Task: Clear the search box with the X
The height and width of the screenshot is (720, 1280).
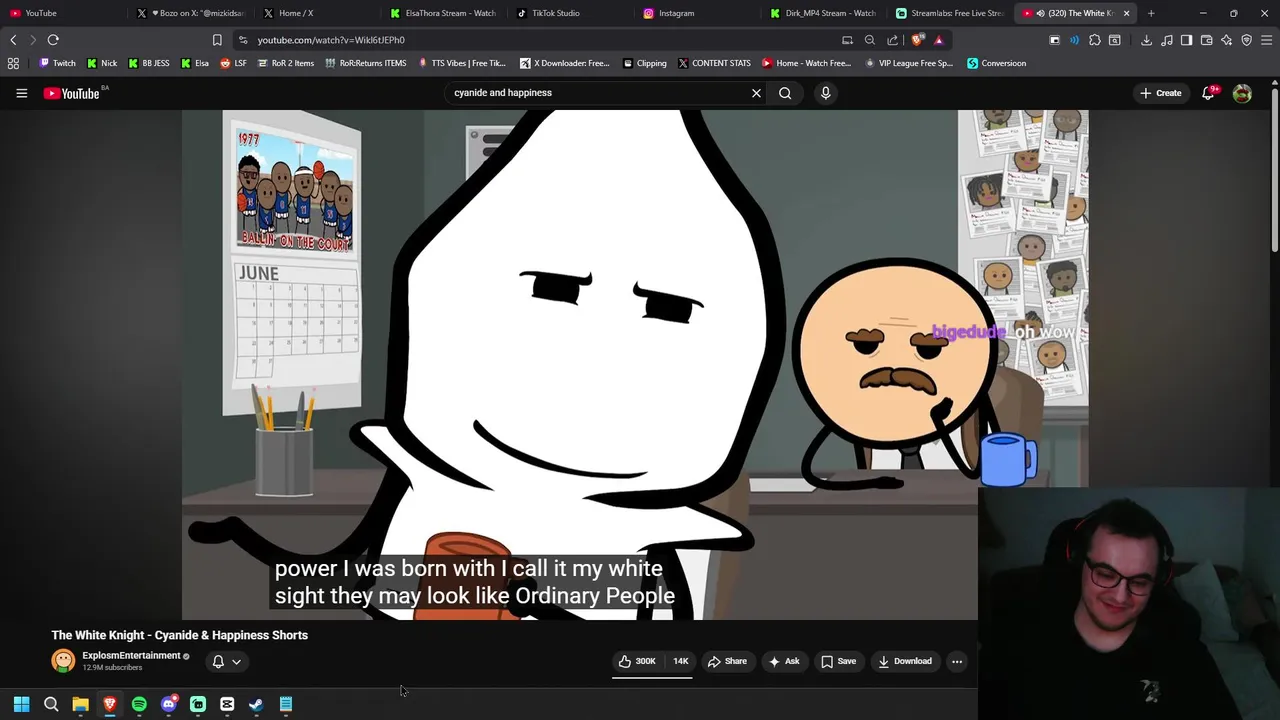Action: coord(756,93)
